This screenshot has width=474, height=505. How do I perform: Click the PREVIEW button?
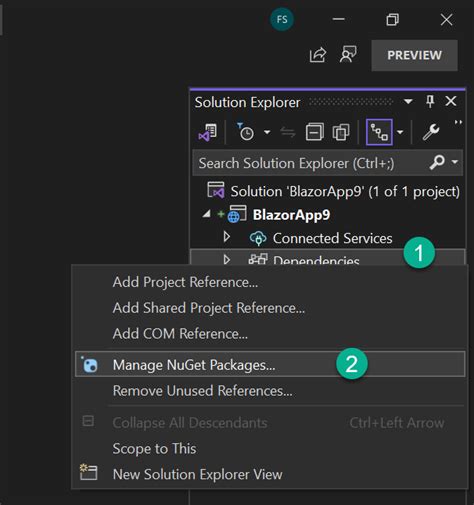pyautogui.click(x=414, y=55)
